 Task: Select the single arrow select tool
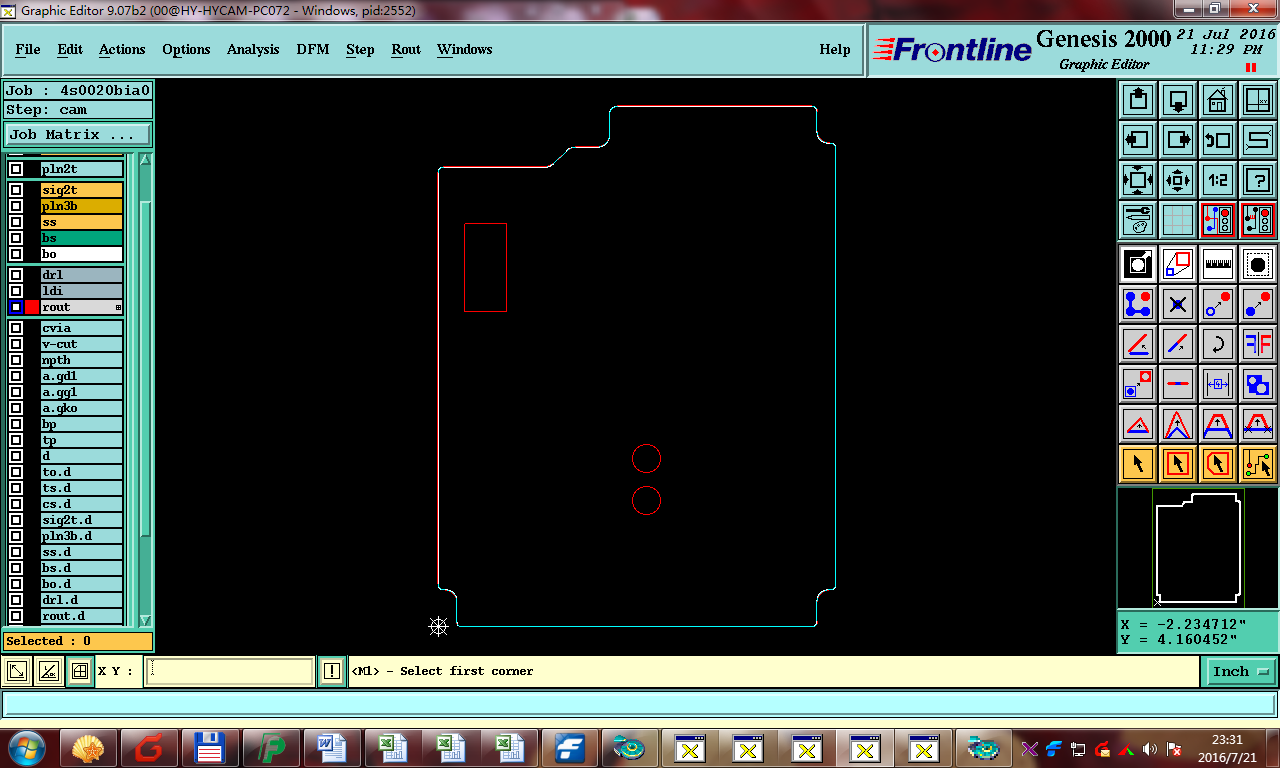click(1138, 464)
